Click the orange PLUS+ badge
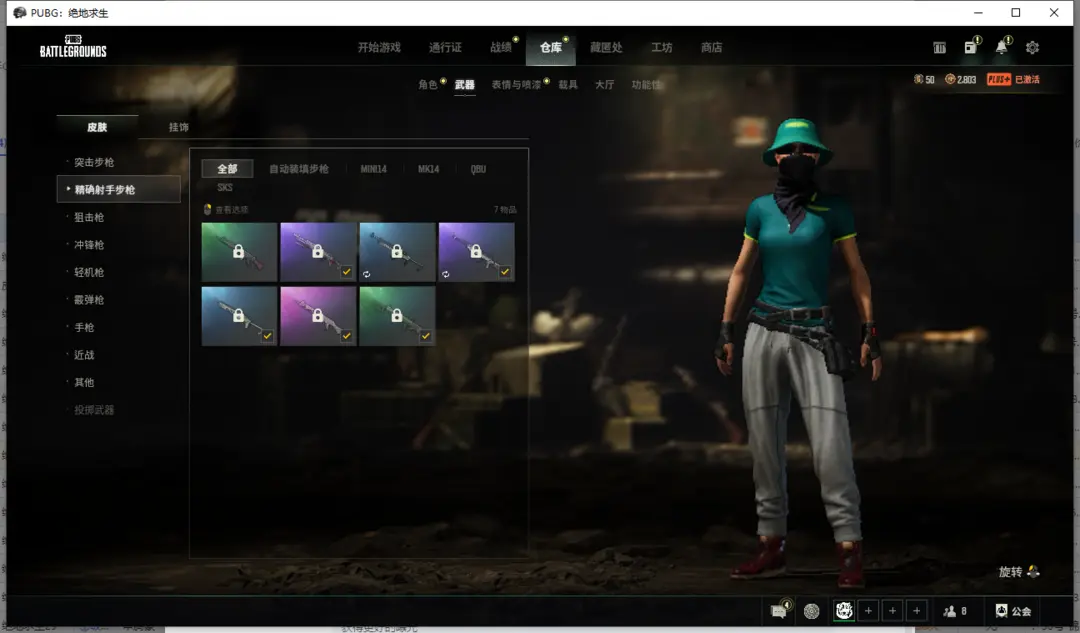 (999, 79)
